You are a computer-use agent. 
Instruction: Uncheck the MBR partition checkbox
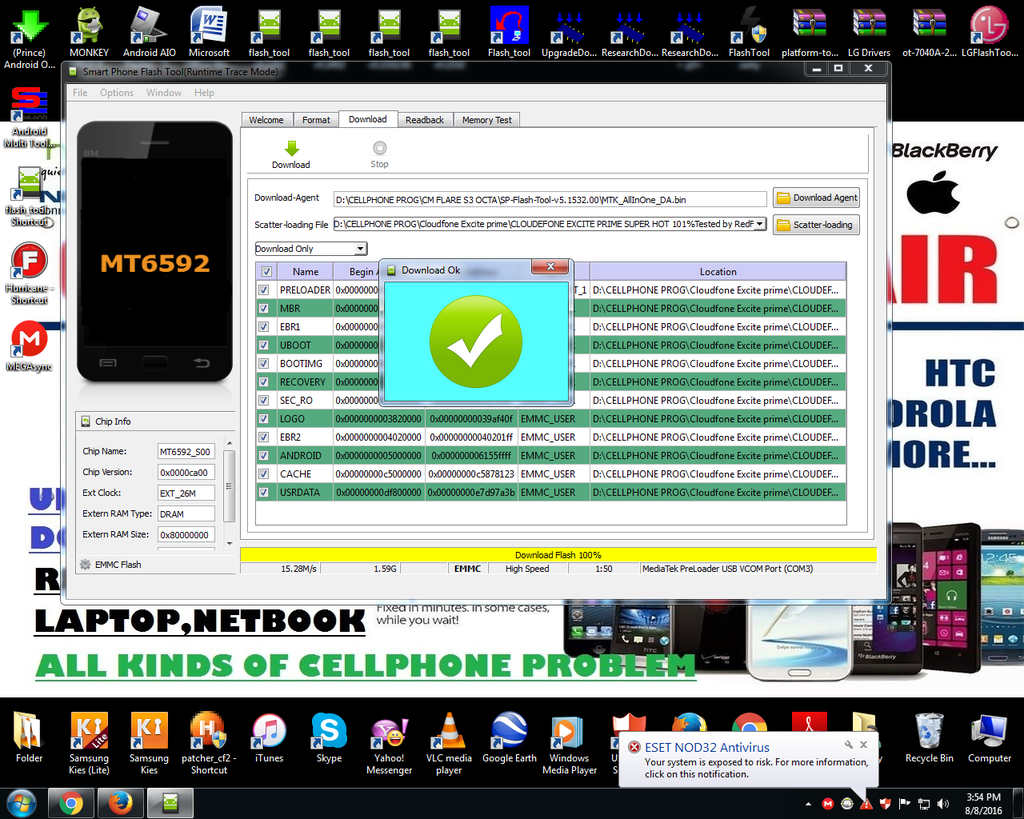pyautogui.click(x=264, y=308)
